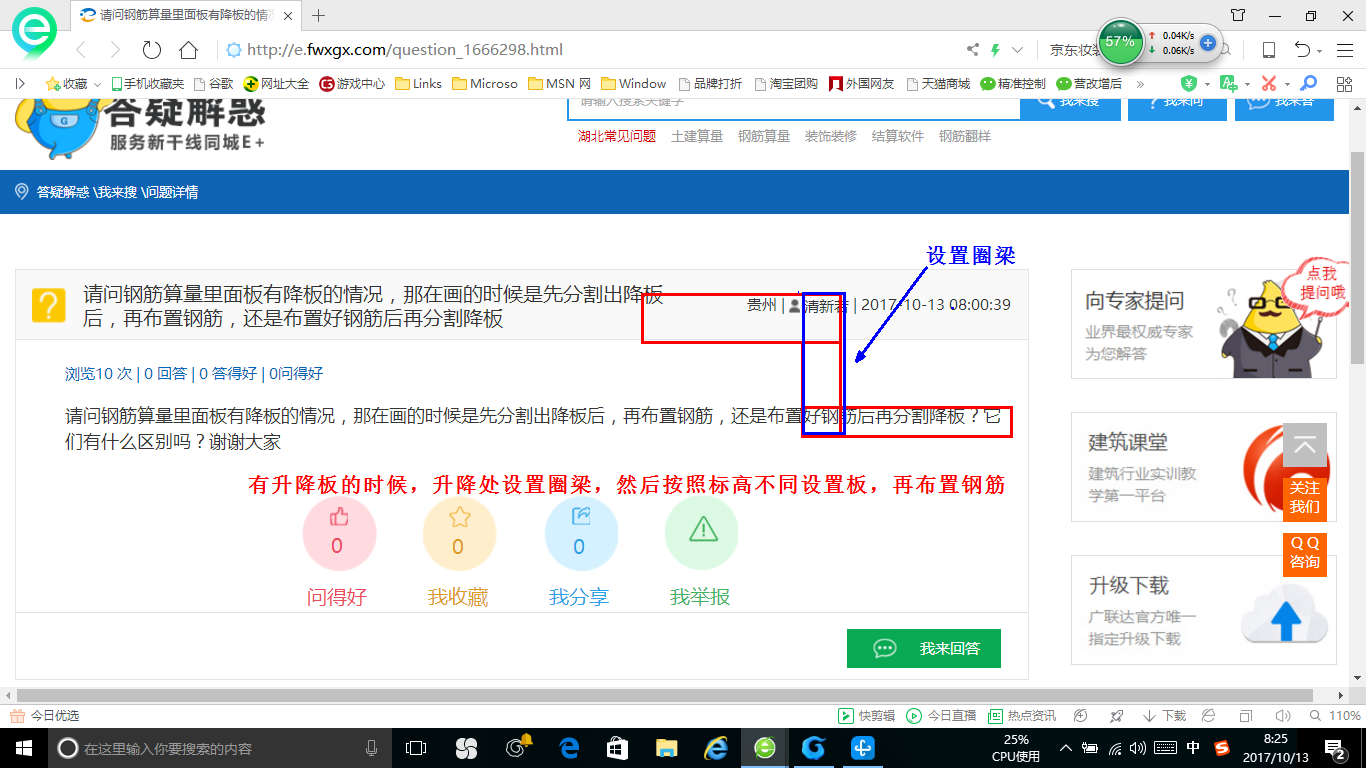The width and height of the screenshot is (1366, 768).
Task: Open 下载 downloads in the status bar
Action: click(x=1164, y=716)
